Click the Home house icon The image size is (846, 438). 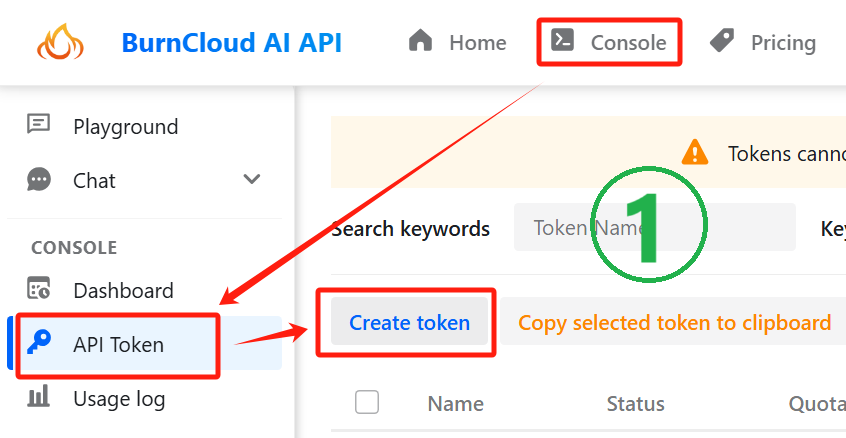click(x=421, y=40)
